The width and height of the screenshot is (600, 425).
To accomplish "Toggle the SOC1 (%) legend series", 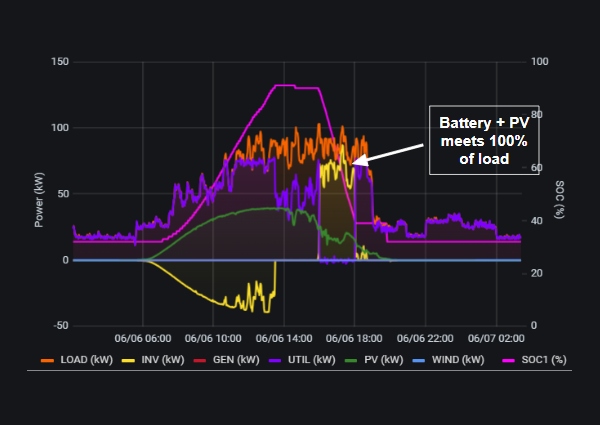I will pyautogui.click(x=534, y=360).
